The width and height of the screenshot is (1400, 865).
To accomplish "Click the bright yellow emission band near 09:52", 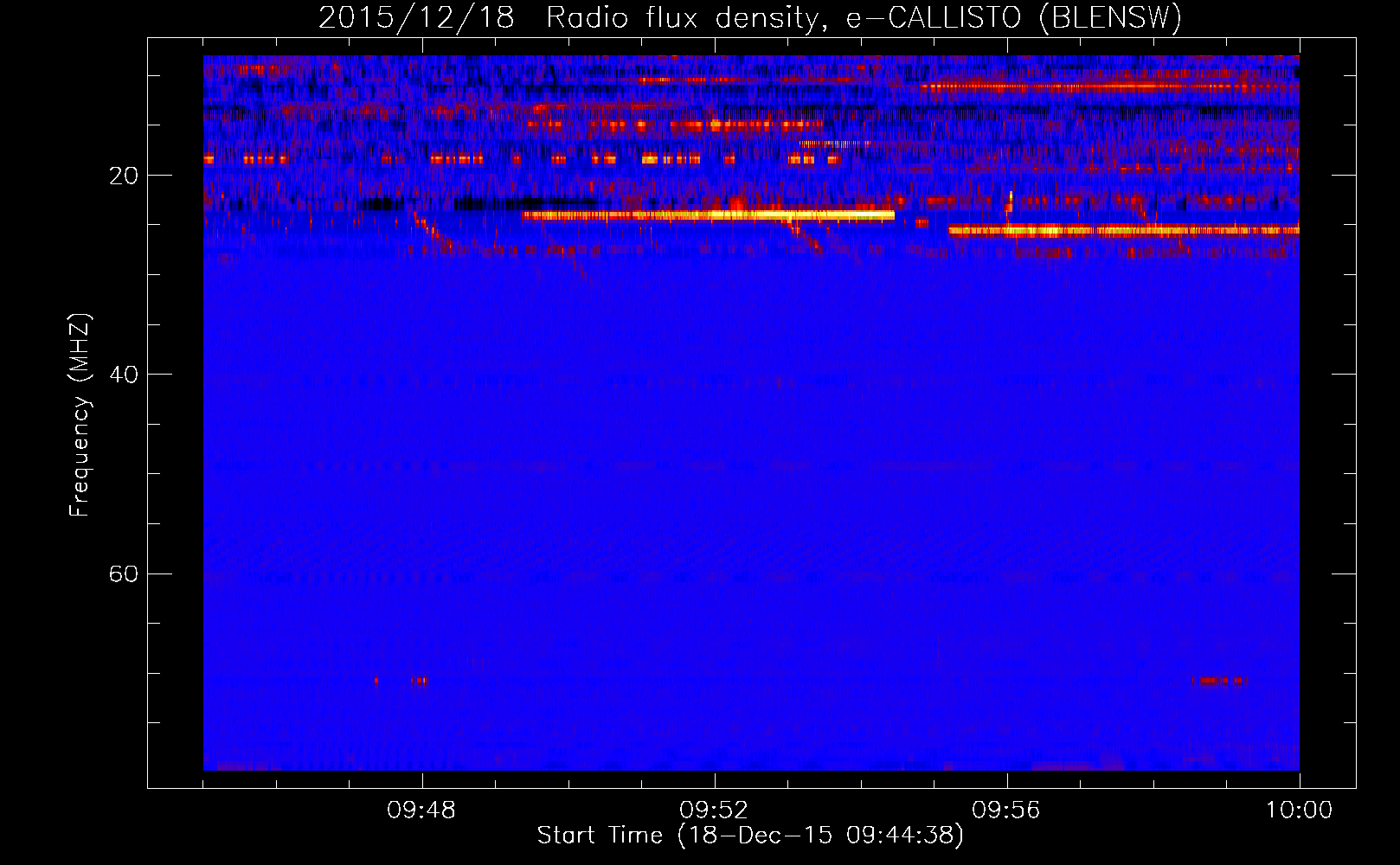I will click(709, 215).
